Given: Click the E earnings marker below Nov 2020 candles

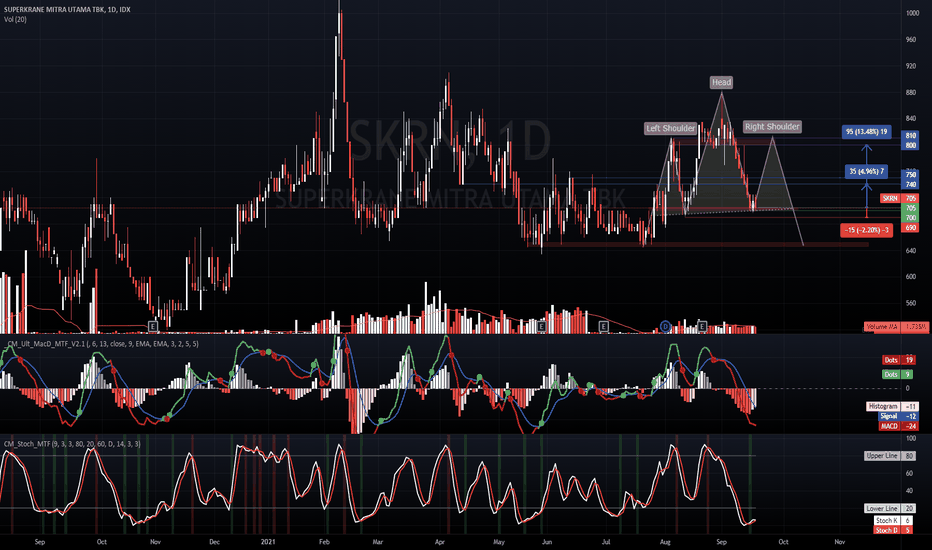Looking at the screenshot, I should point(153,326).
